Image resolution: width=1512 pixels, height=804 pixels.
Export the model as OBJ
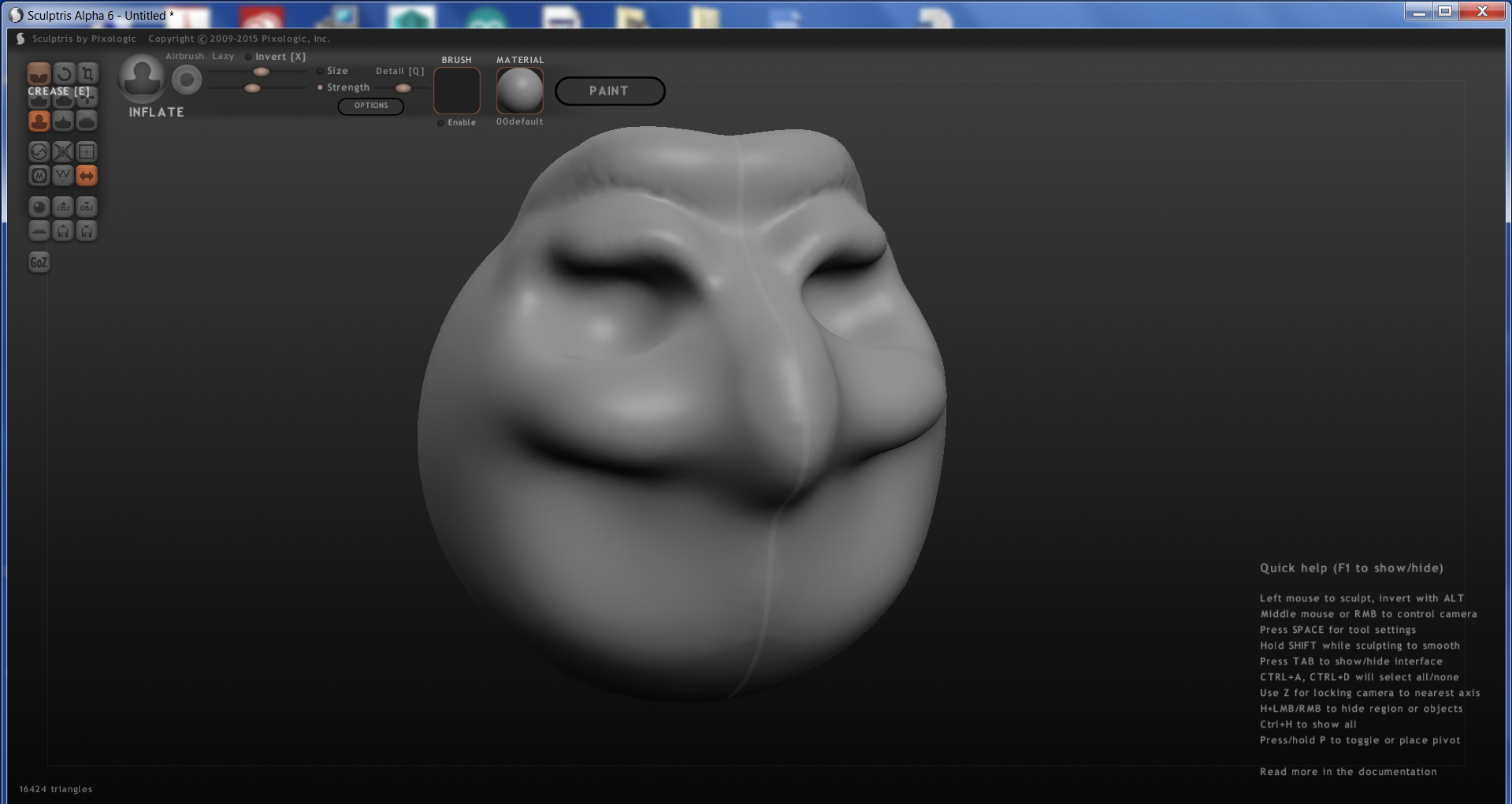pyautogui.click(x=87, y=207)
